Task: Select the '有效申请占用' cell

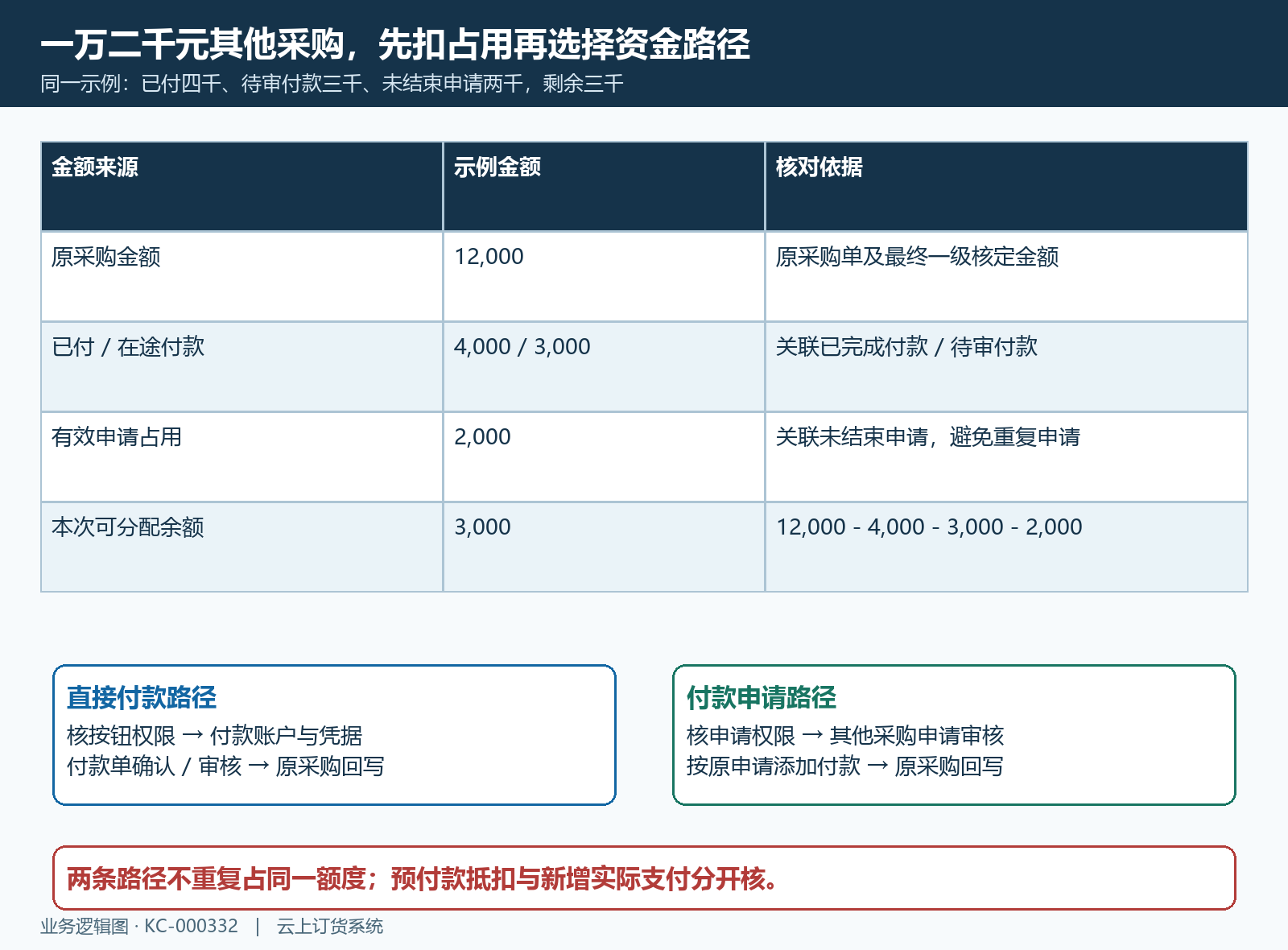Action: (242, 457)
